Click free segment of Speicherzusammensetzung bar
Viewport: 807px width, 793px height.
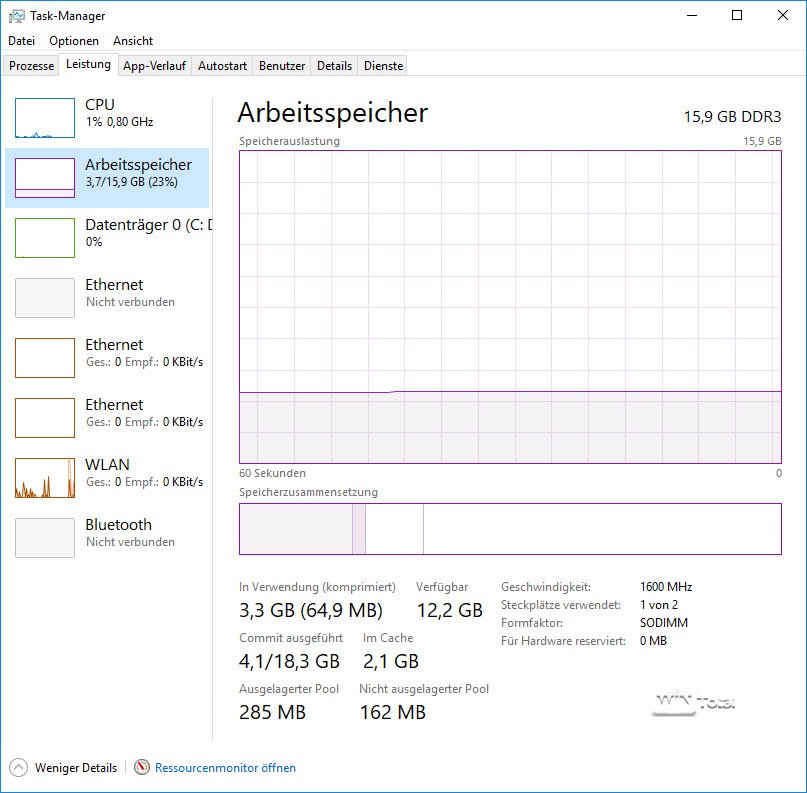[602, 529]
